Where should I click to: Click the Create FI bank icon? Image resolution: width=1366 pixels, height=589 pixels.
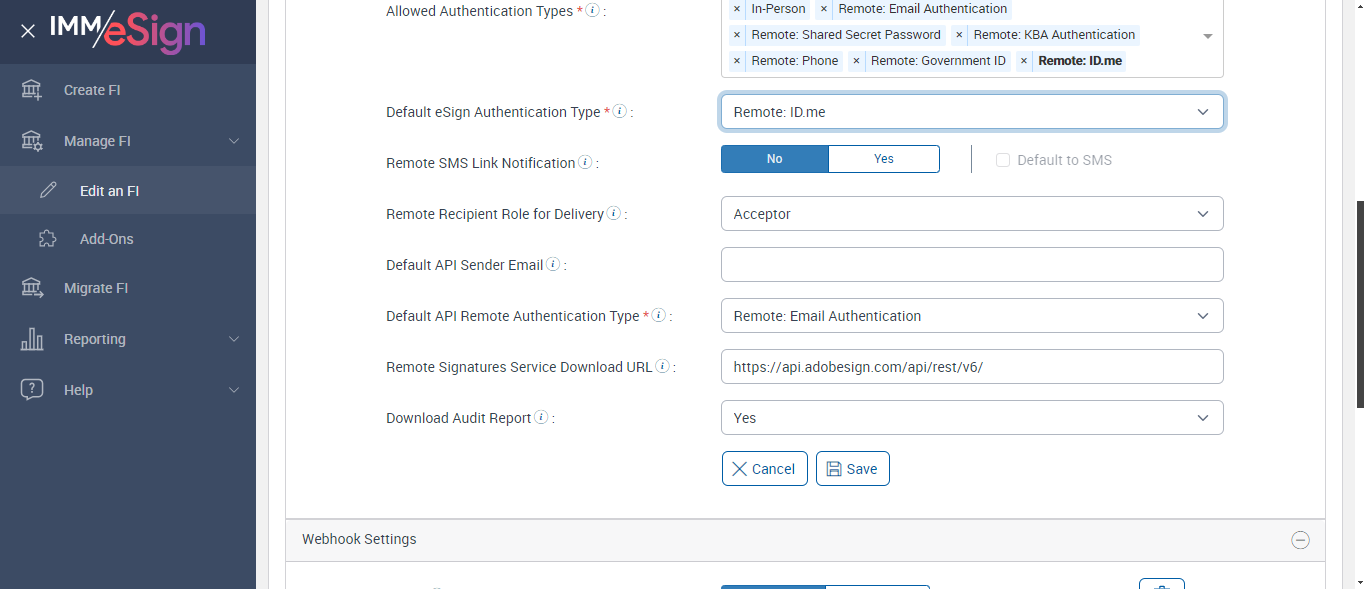coord(32,90)
